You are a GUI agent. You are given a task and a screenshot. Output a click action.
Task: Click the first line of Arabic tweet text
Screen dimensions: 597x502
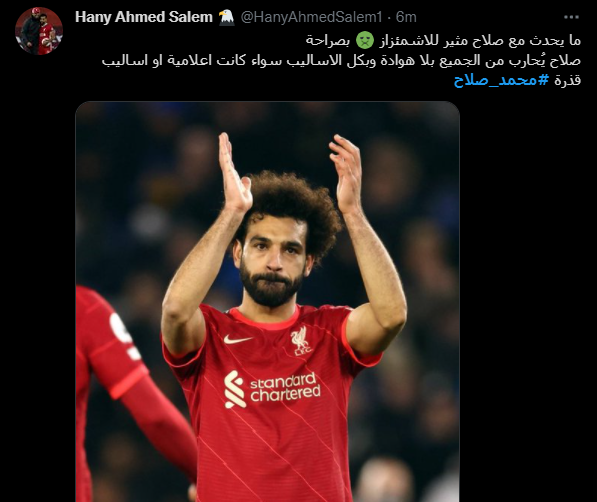tap(443, 40)
